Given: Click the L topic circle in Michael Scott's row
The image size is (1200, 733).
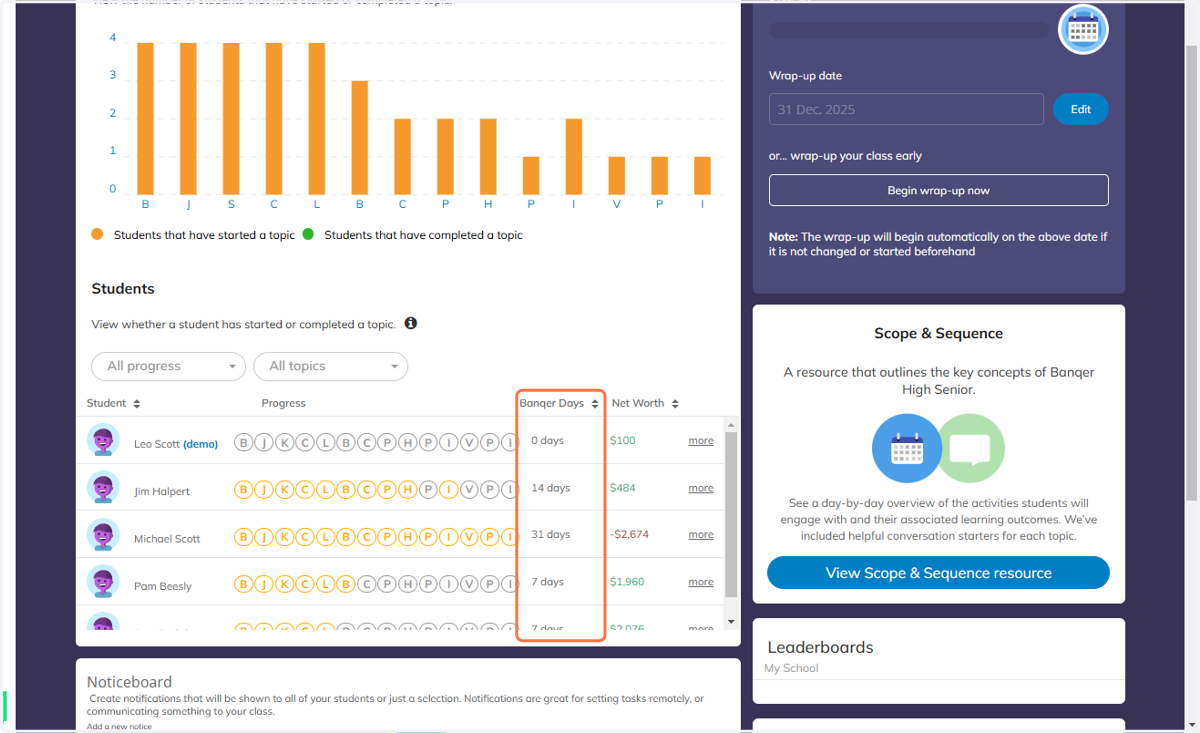Looking at the screenshot, I should pyautogui.click(x=325, y=537).
